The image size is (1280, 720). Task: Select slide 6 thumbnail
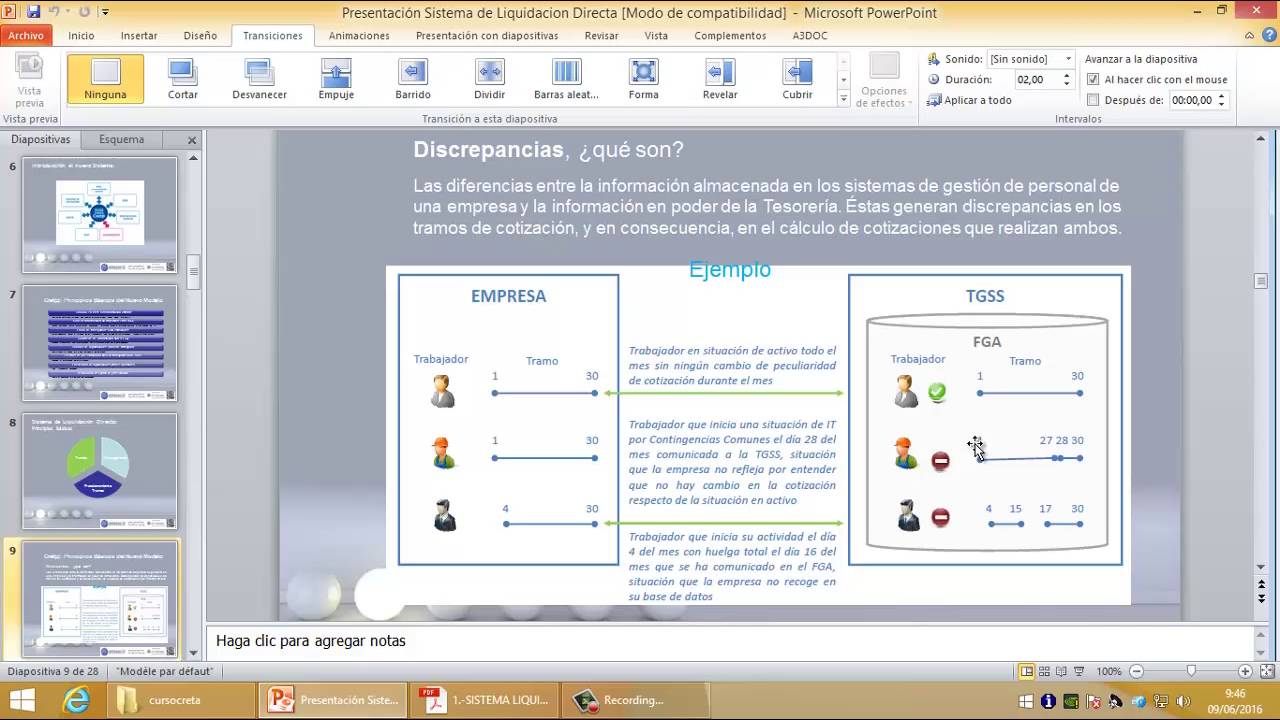point(99,214)
